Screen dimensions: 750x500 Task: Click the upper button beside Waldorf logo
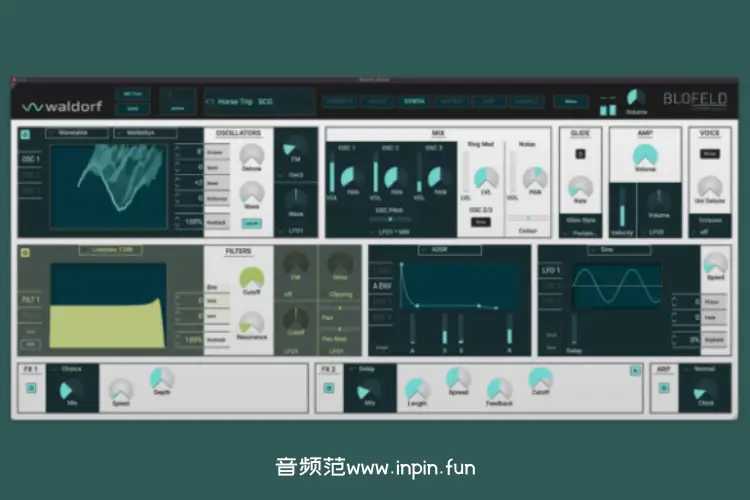point(132,94)
